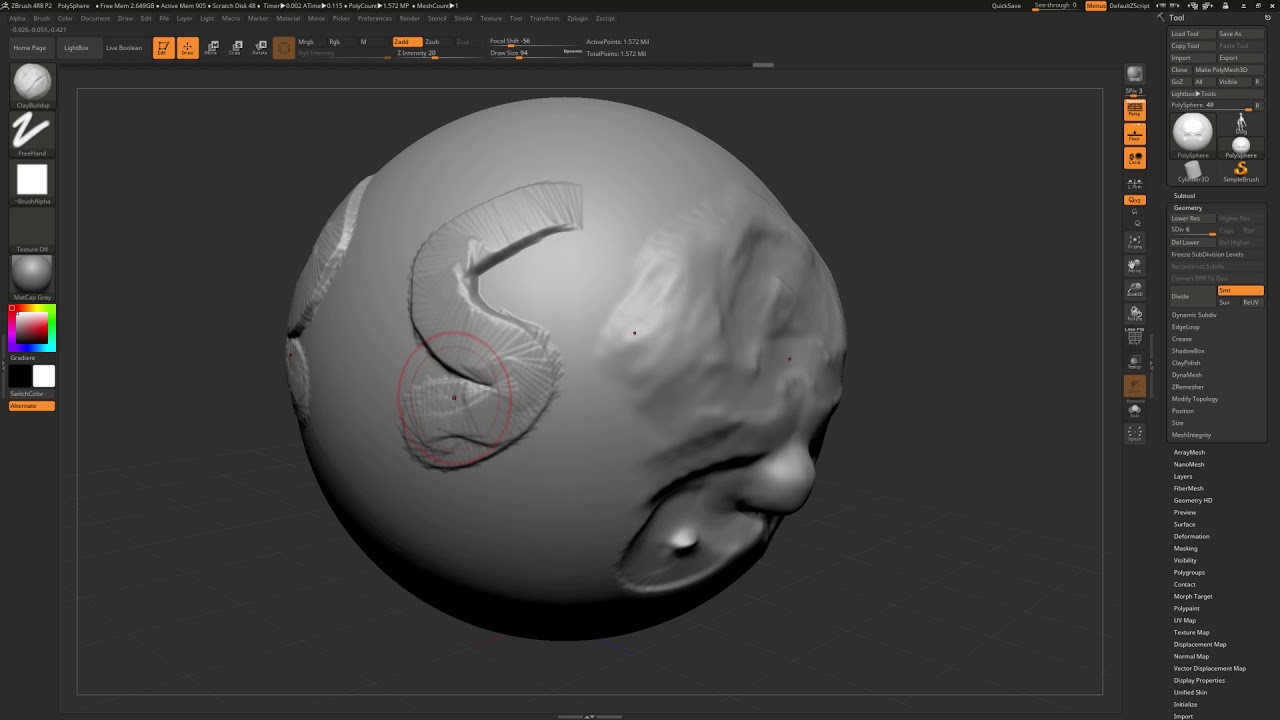Screen dimensions: 1280x720
Task: Click the Frame view icon
Action: pyautogui.click(x=1135, y=242)
